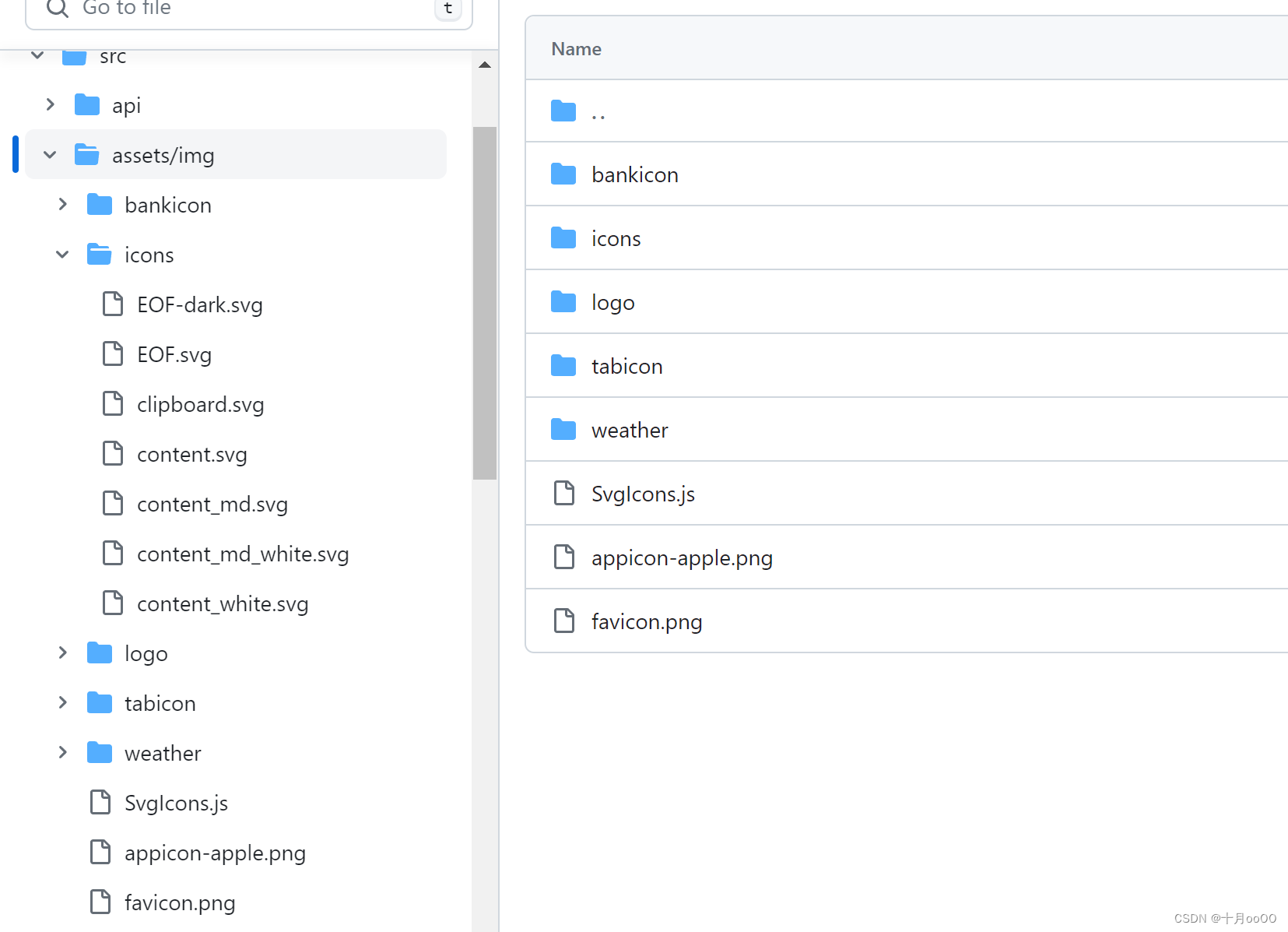Click the tabicon folder icon in sidebar

pos(100,702)
